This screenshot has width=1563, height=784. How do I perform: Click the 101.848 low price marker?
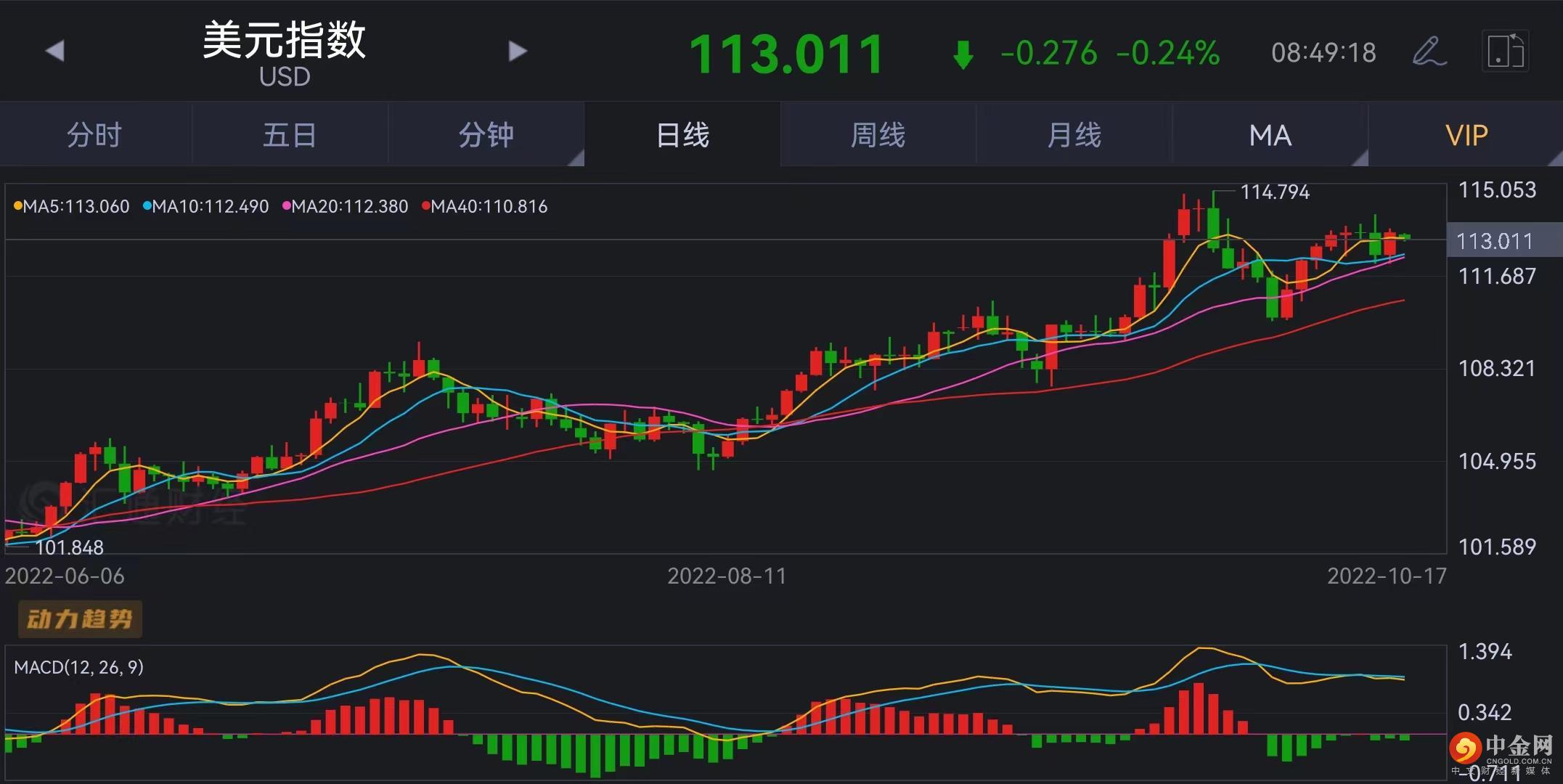(70, 547)
